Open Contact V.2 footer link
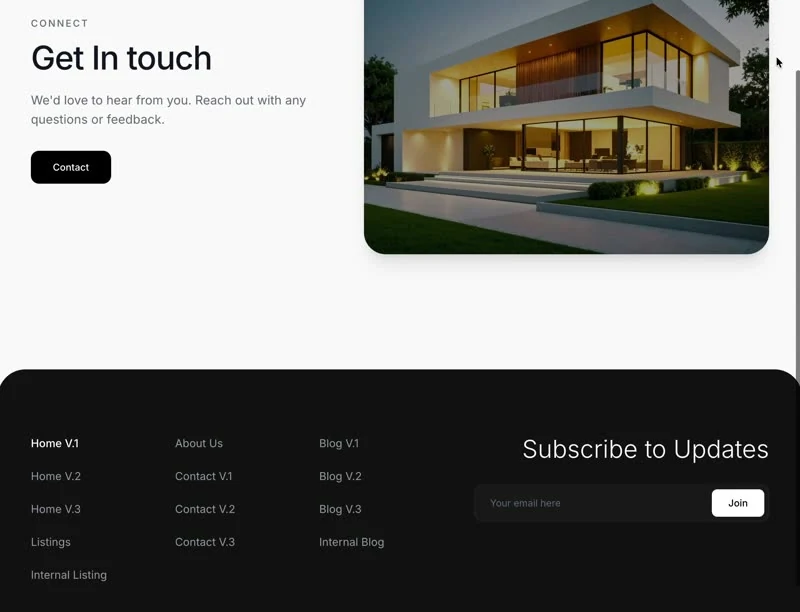Viewport: 800px width, 612px height. [x=205, y=509]
